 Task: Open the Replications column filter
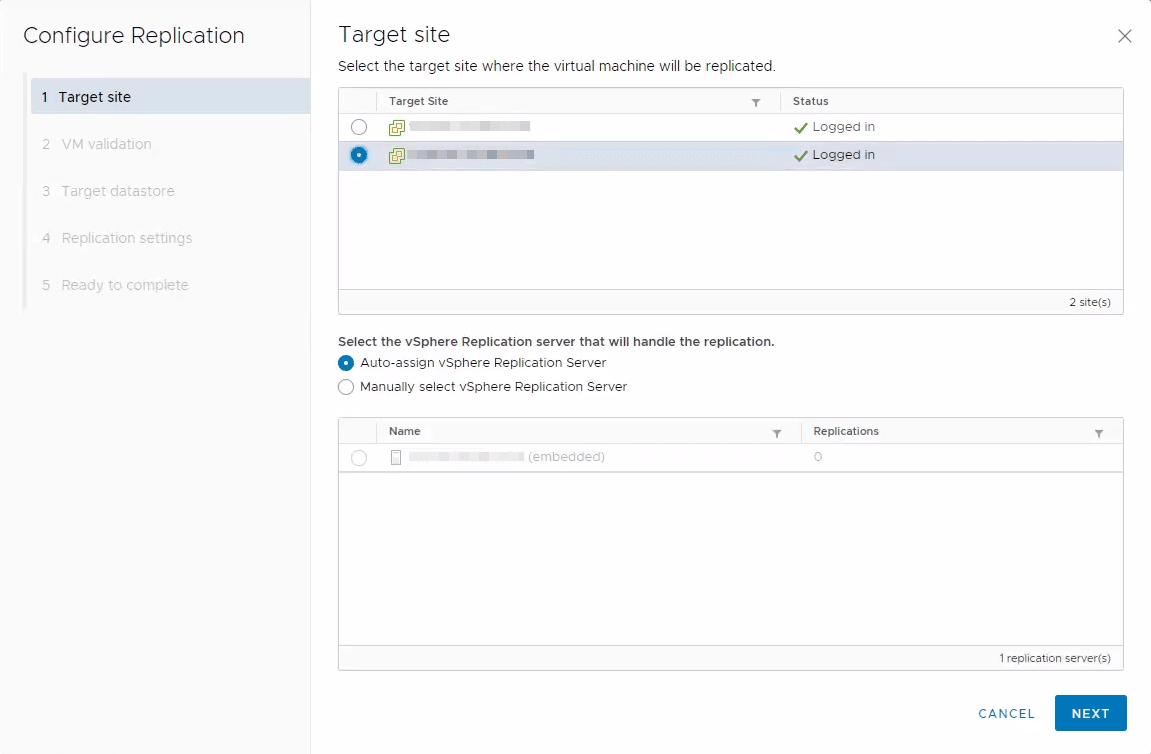pos(1099,433)
